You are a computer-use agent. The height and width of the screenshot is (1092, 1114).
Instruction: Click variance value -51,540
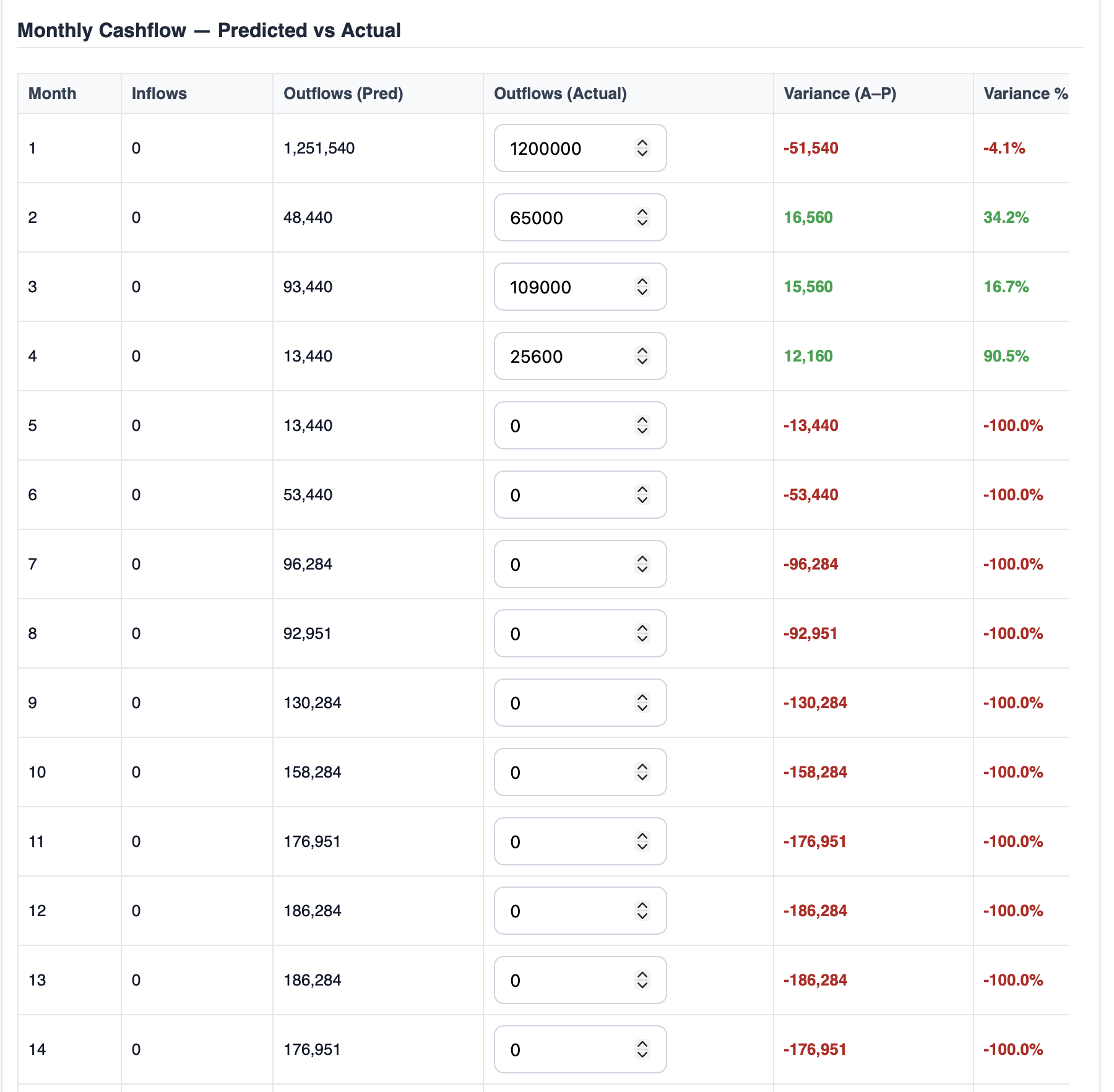click(811, 148)
